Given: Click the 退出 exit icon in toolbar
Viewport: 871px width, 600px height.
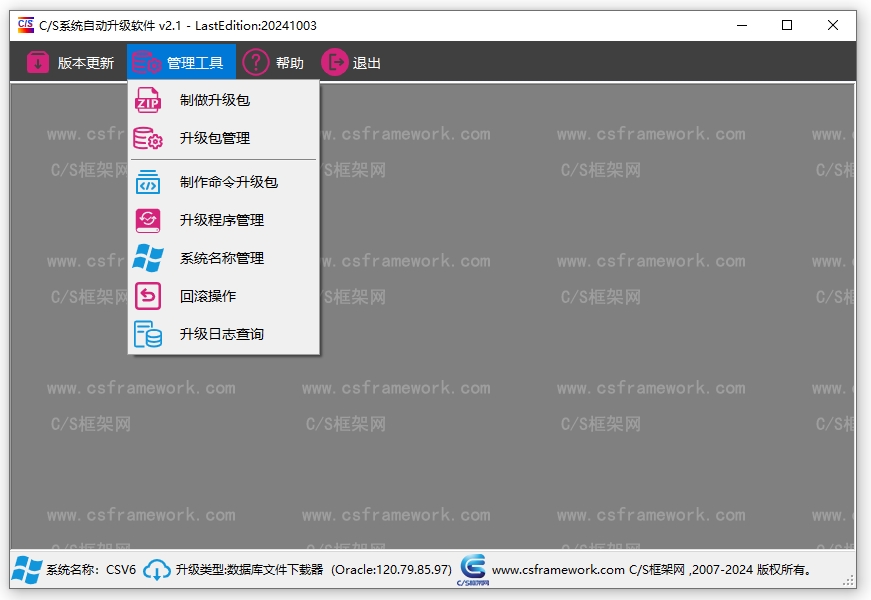Looking at the screenshot, I should pos(334,63).
